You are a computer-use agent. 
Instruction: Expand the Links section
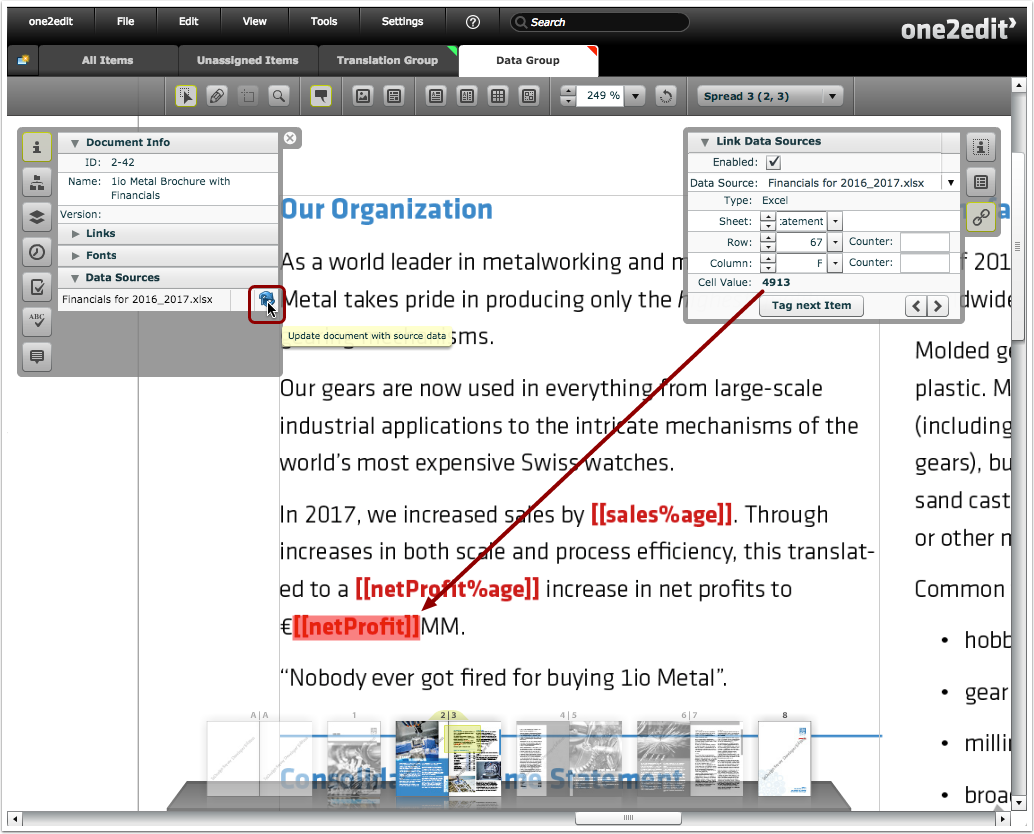pos(75,234)
